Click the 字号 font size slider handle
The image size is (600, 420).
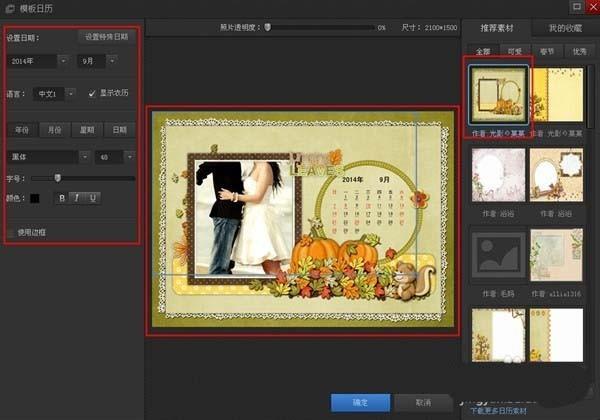58,178
